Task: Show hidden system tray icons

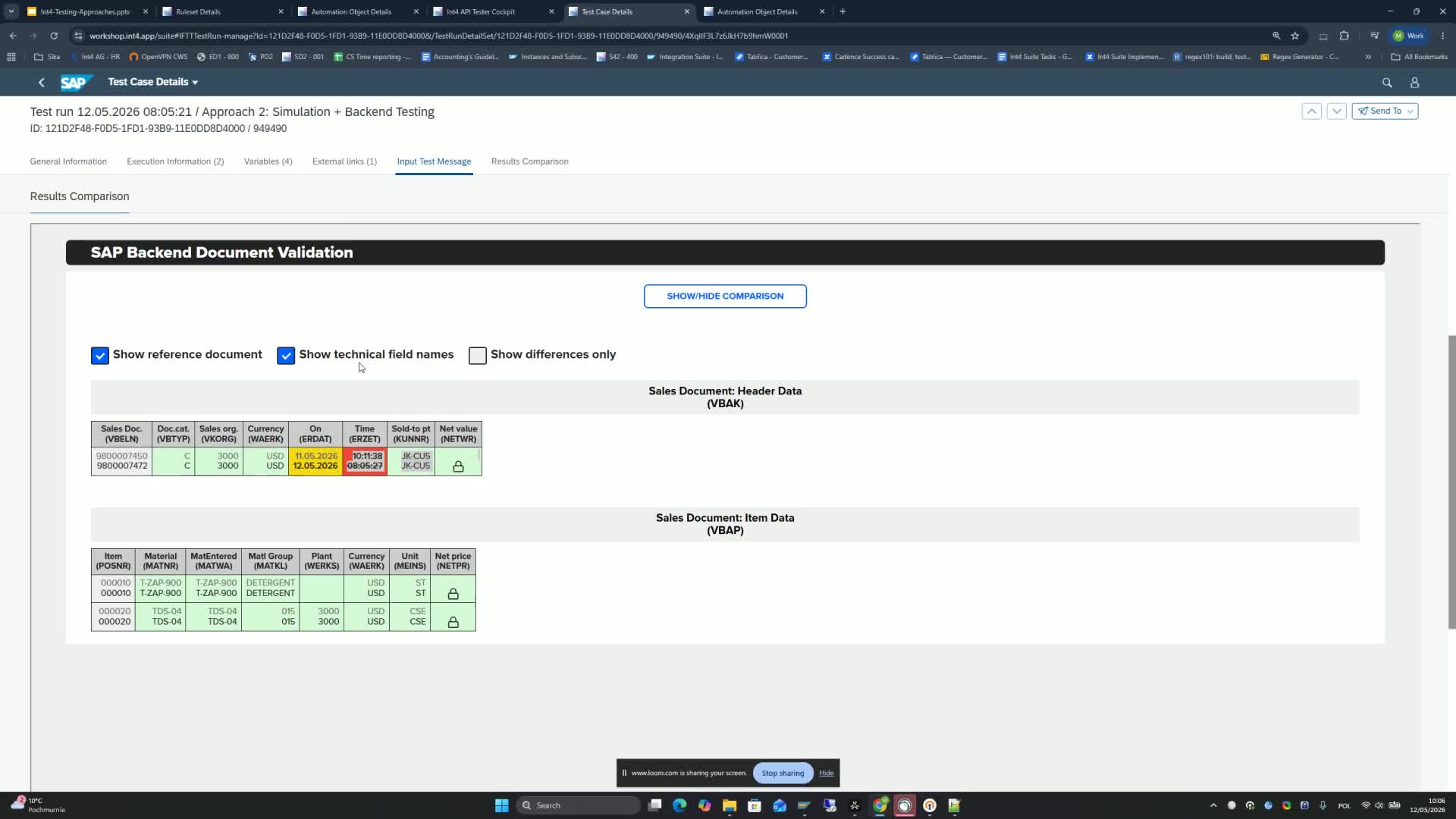Action: pyautogui.click(x=1213, y=805)
